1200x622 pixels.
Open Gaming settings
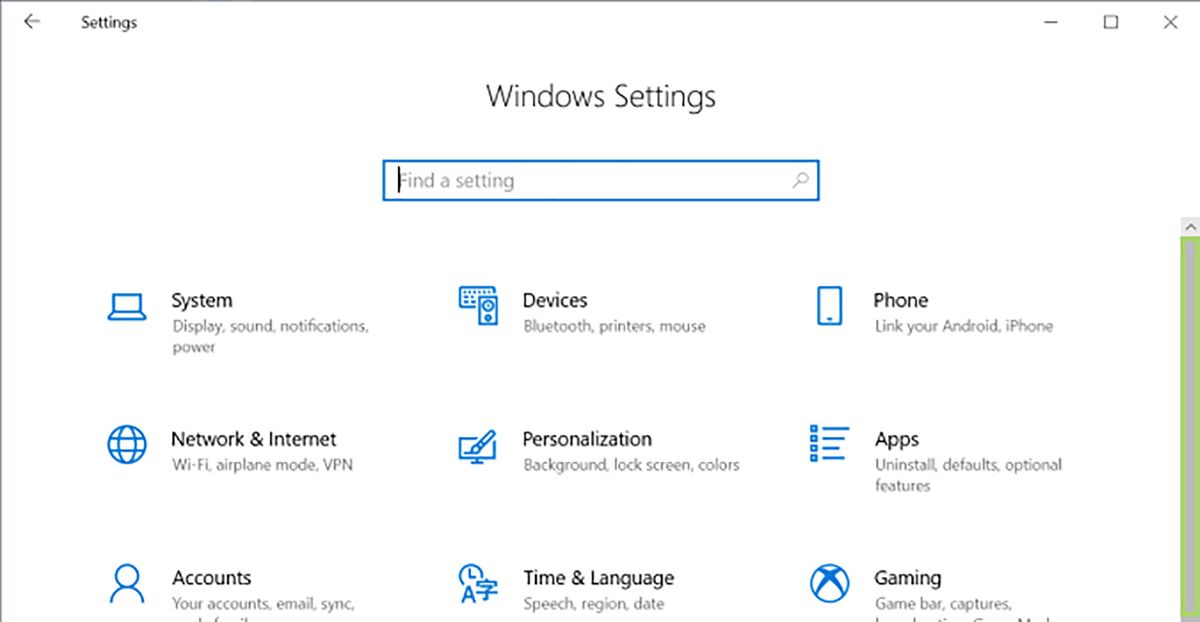click(907, 578)
